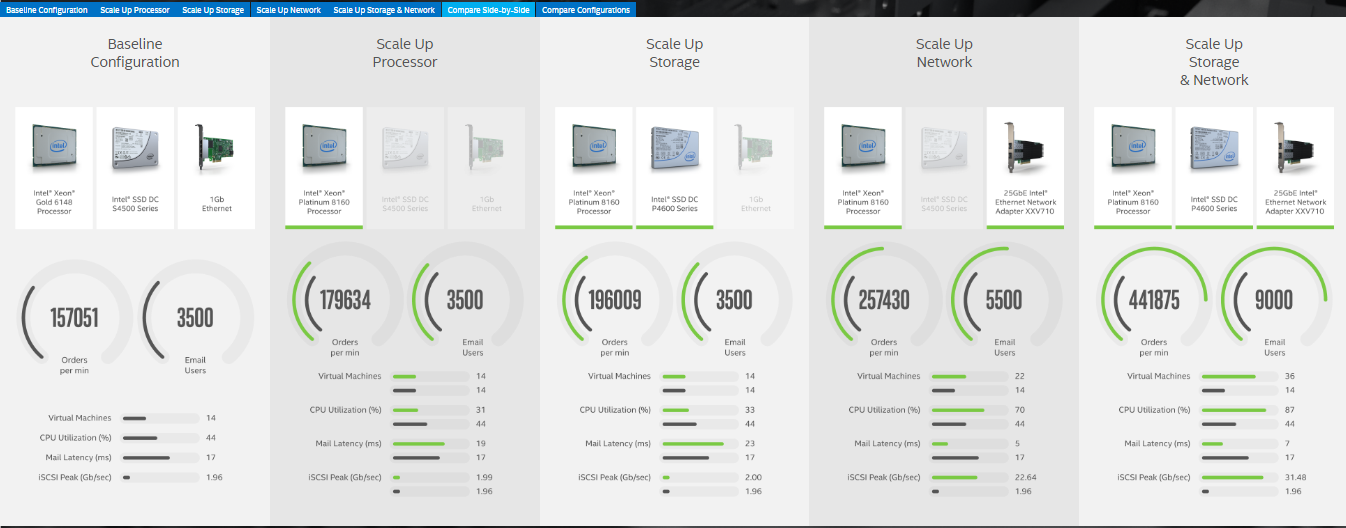Click green CPU Utilization bar valued 70
Screen dimensions: 1346x528
[969, 410]
